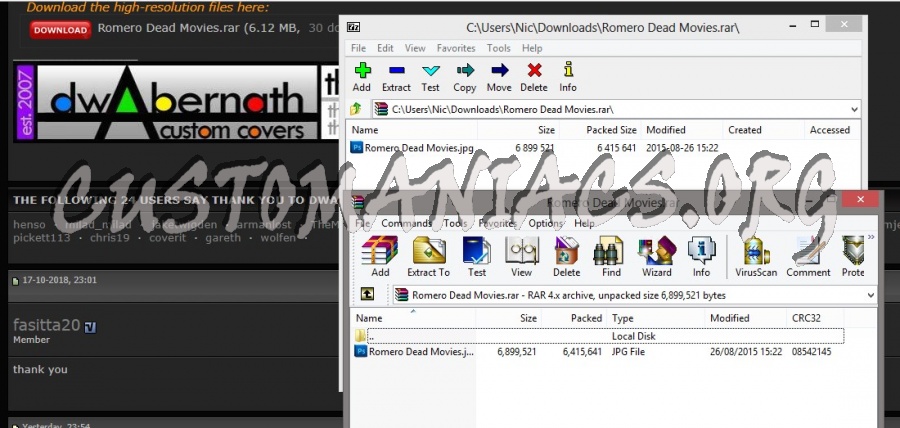Image resolution: width=900 pixels, height=428 pixels.
Task: Open Edit menu in 7-Zip
Action: [x=385, y=48]
